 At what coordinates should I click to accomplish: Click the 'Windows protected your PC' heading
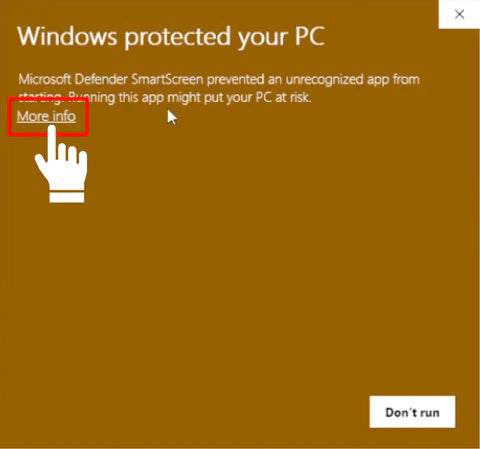point(171,36)
